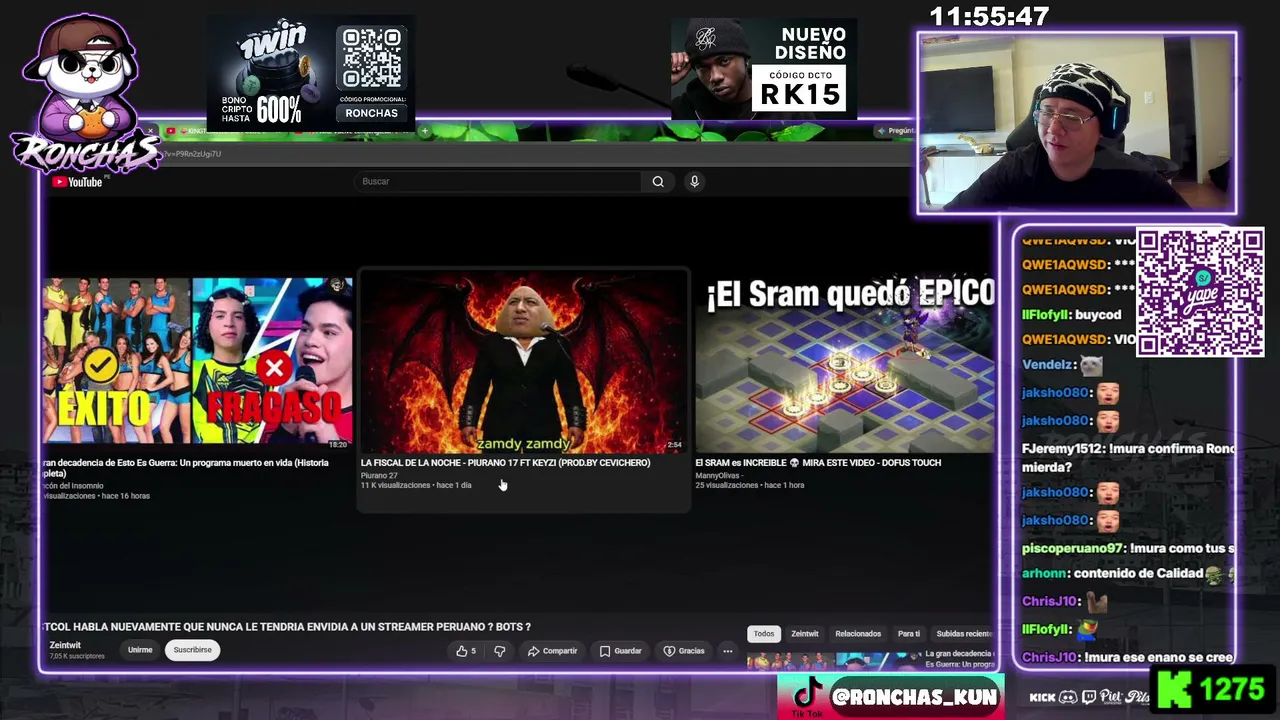Click the 18:20 duration badge

pyautogui.click(x=338, y=445)
